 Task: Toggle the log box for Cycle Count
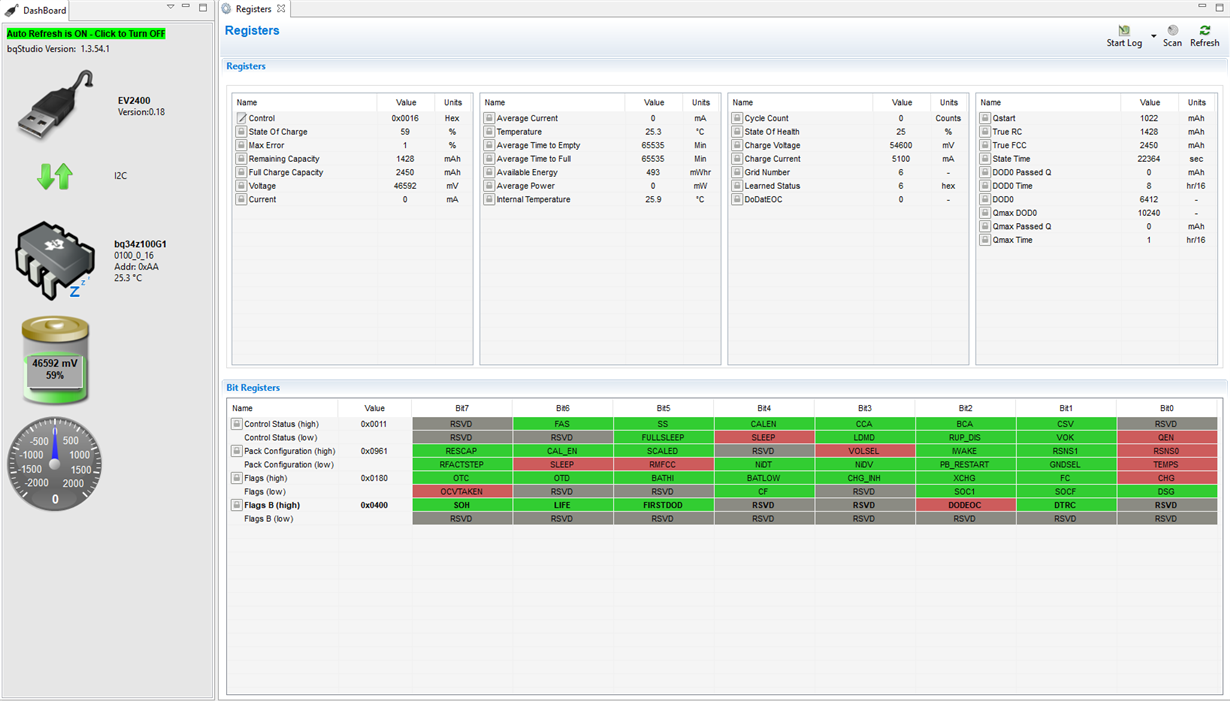[x=737, y=118]
